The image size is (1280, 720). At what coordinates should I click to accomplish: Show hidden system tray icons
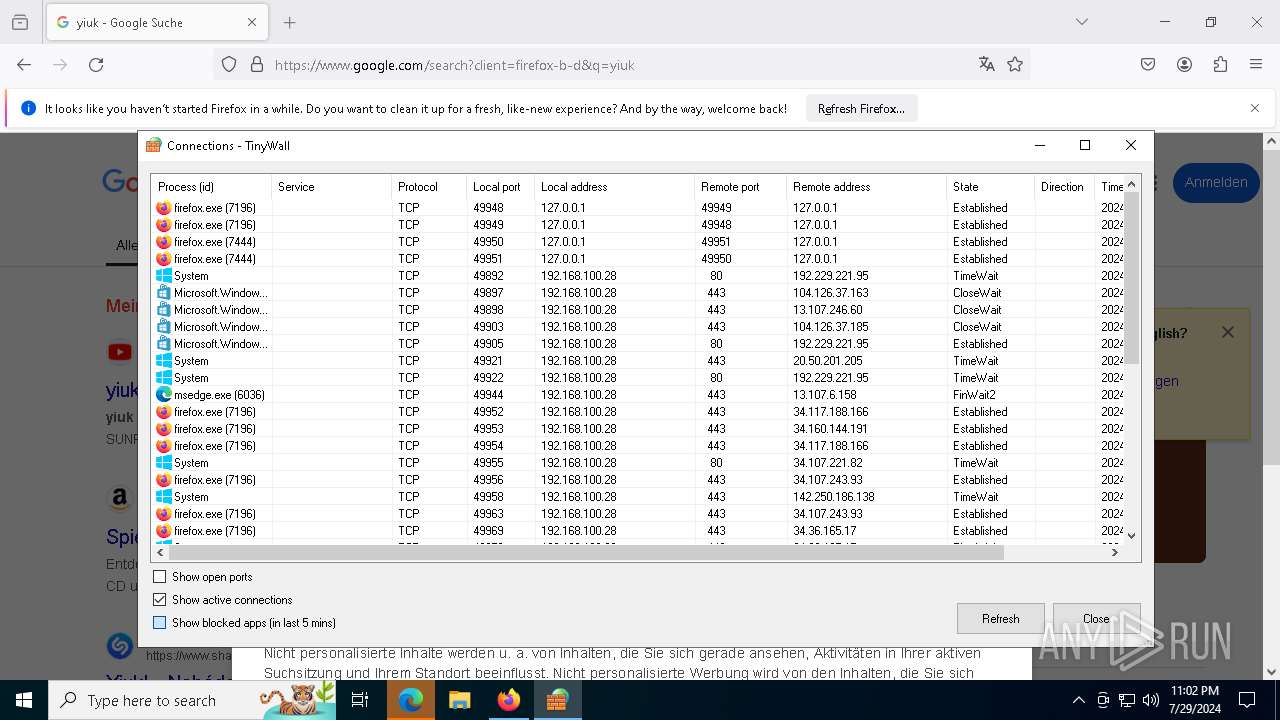pyautogui.click(x=1078, y=700)
